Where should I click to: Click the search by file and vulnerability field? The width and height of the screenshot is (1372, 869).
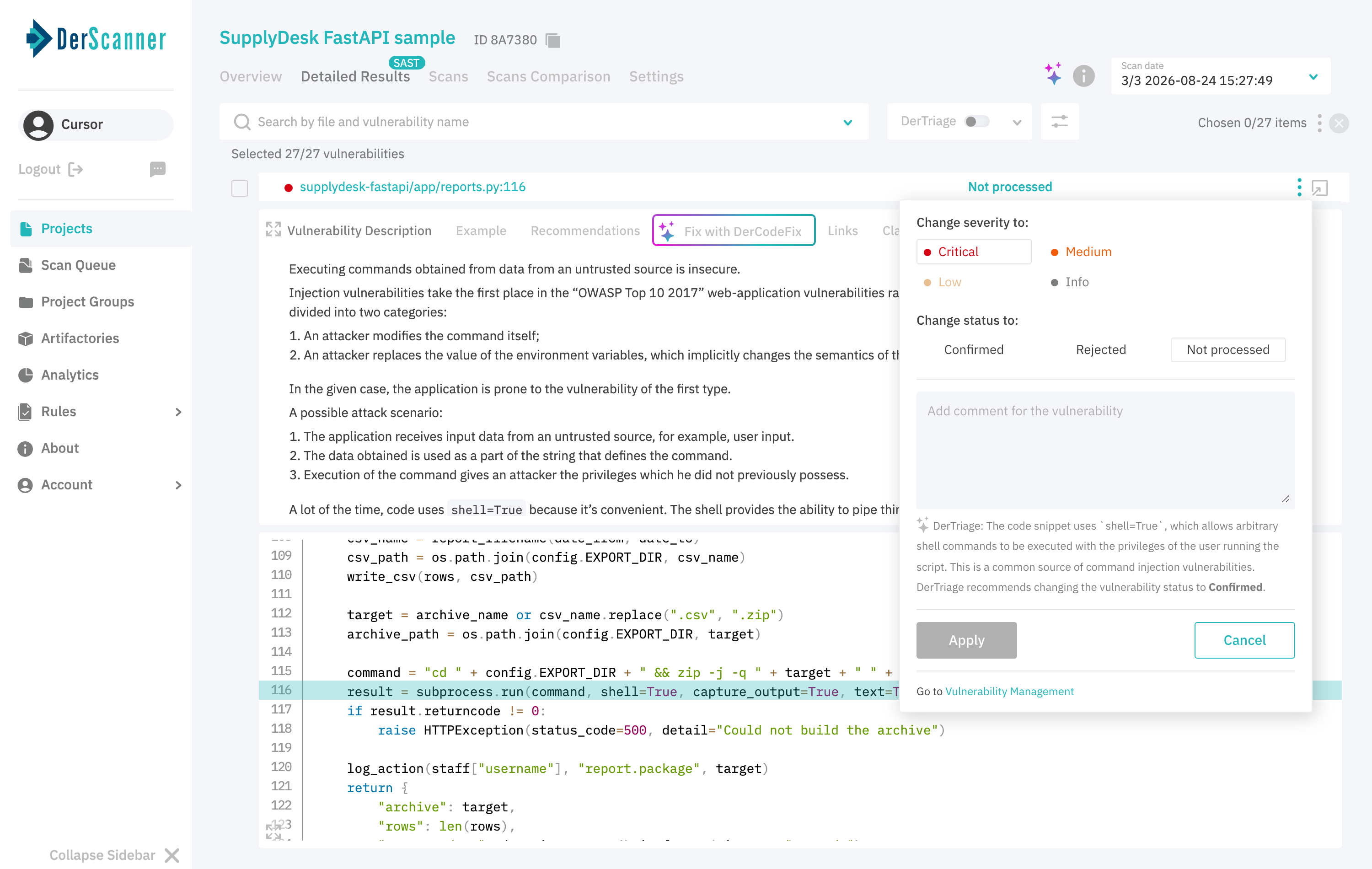tap(544, 122)
